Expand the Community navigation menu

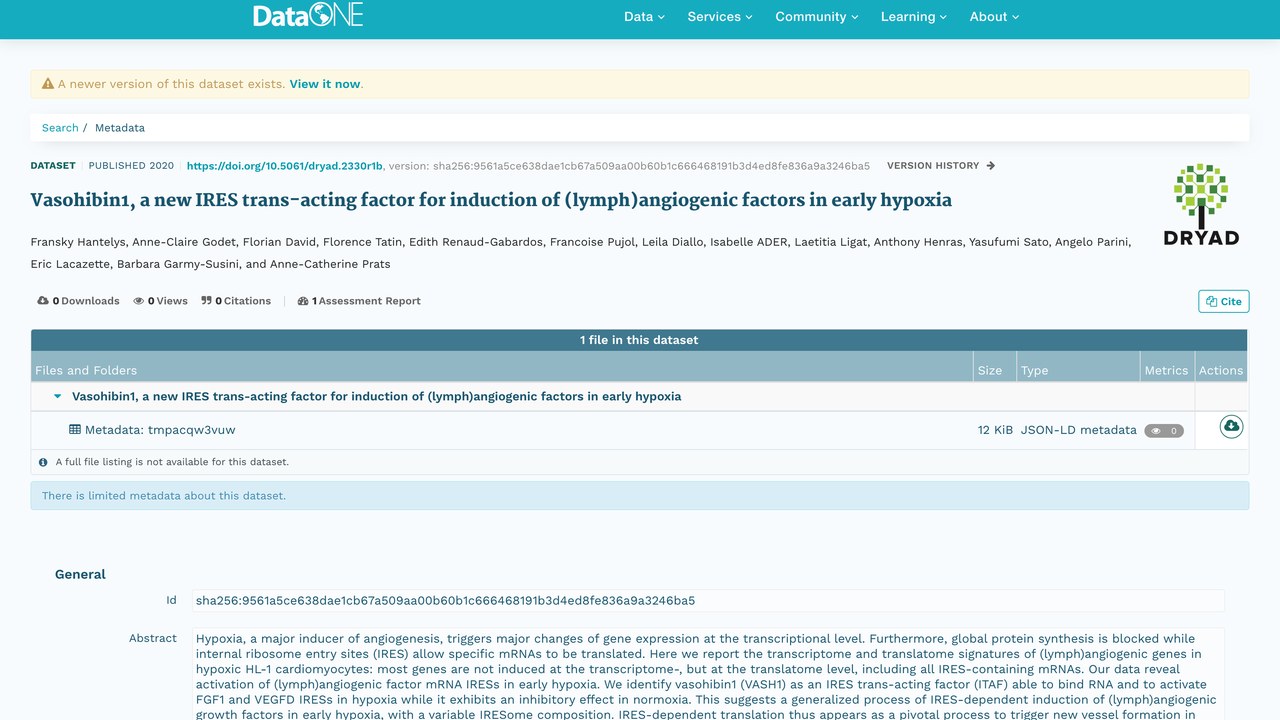pos(817,17)
